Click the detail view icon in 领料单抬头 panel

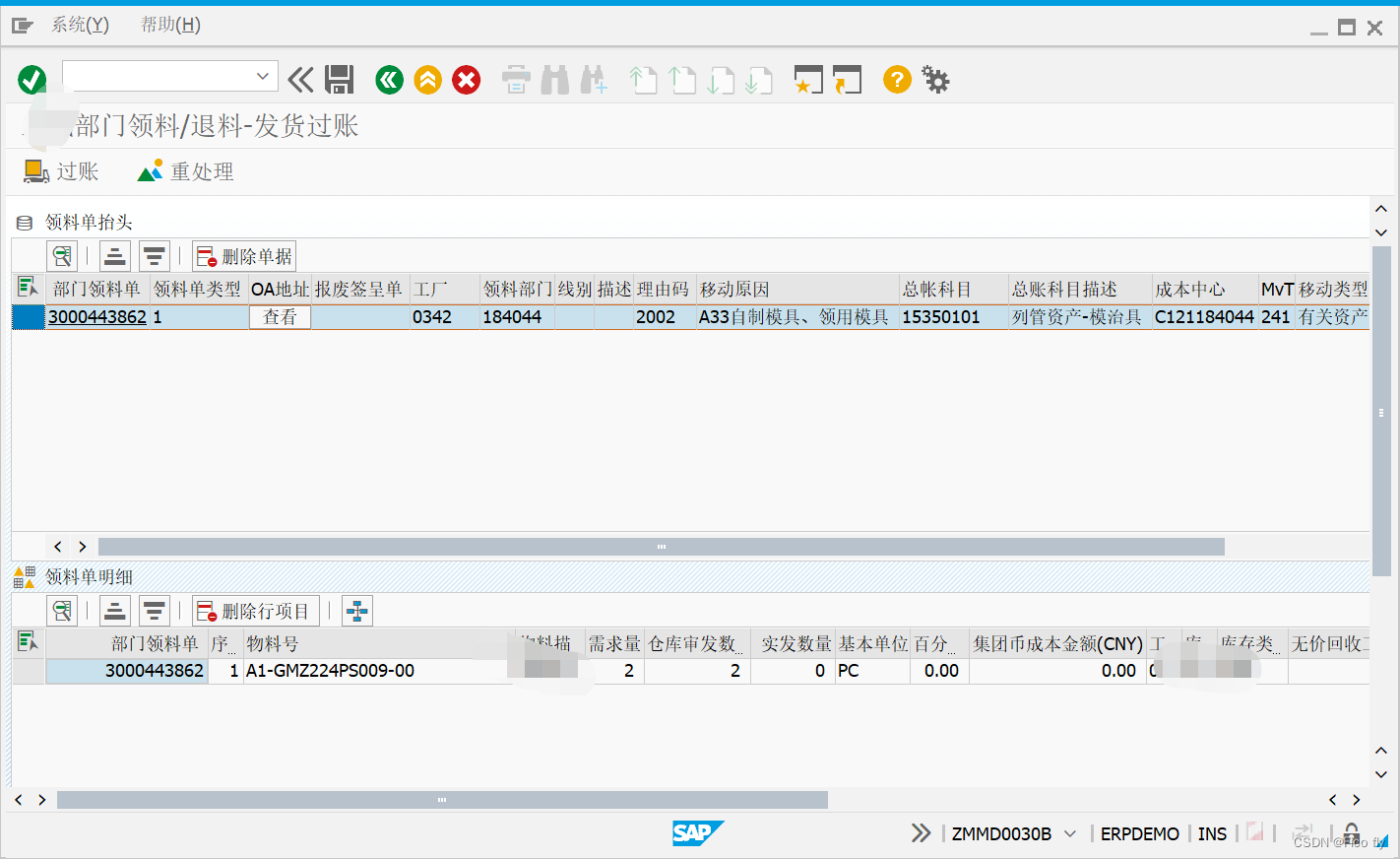pyautogui.click(x=61, y=255)
